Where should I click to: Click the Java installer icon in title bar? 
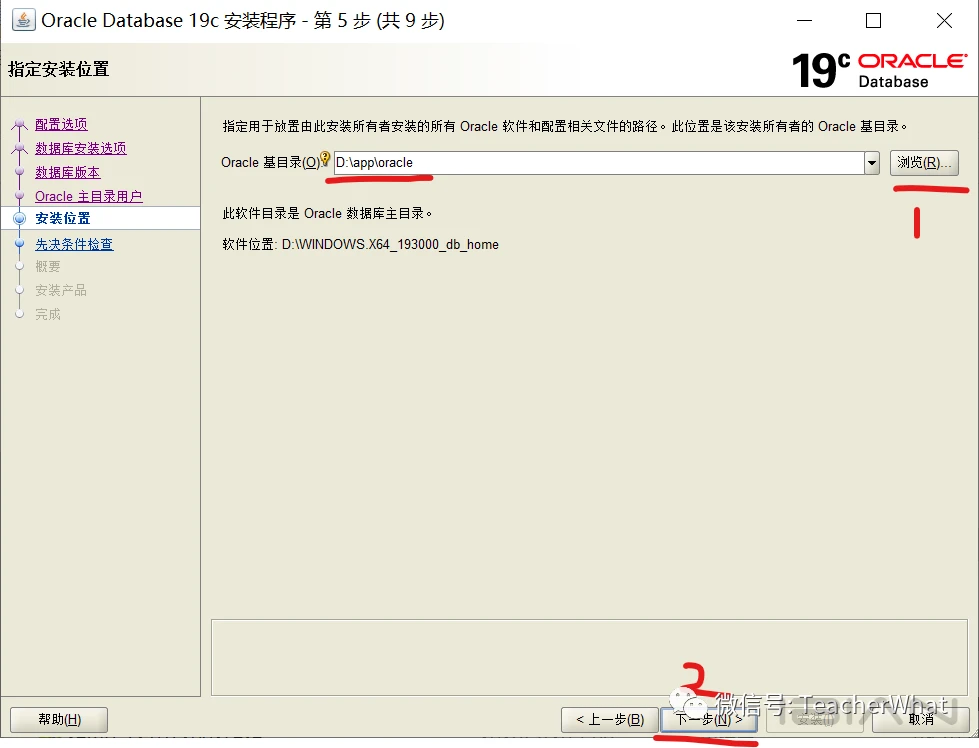pos(23,20)
